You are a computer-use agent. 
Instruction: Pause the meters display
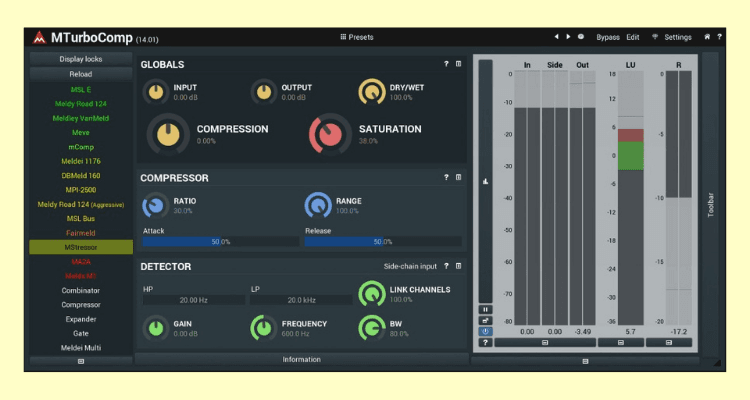485,310
